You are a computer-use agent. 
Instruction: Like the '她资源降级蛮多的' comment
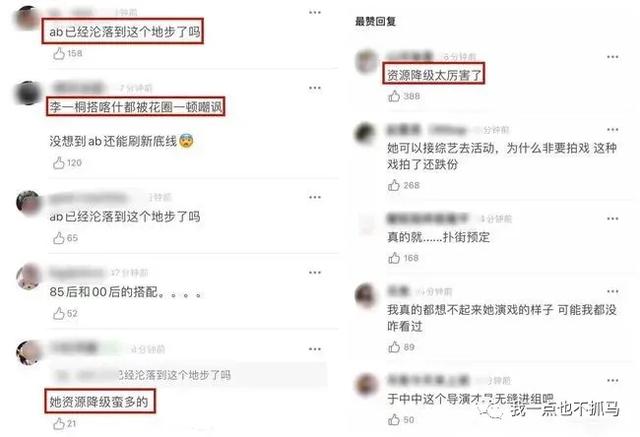click(59, 424)
